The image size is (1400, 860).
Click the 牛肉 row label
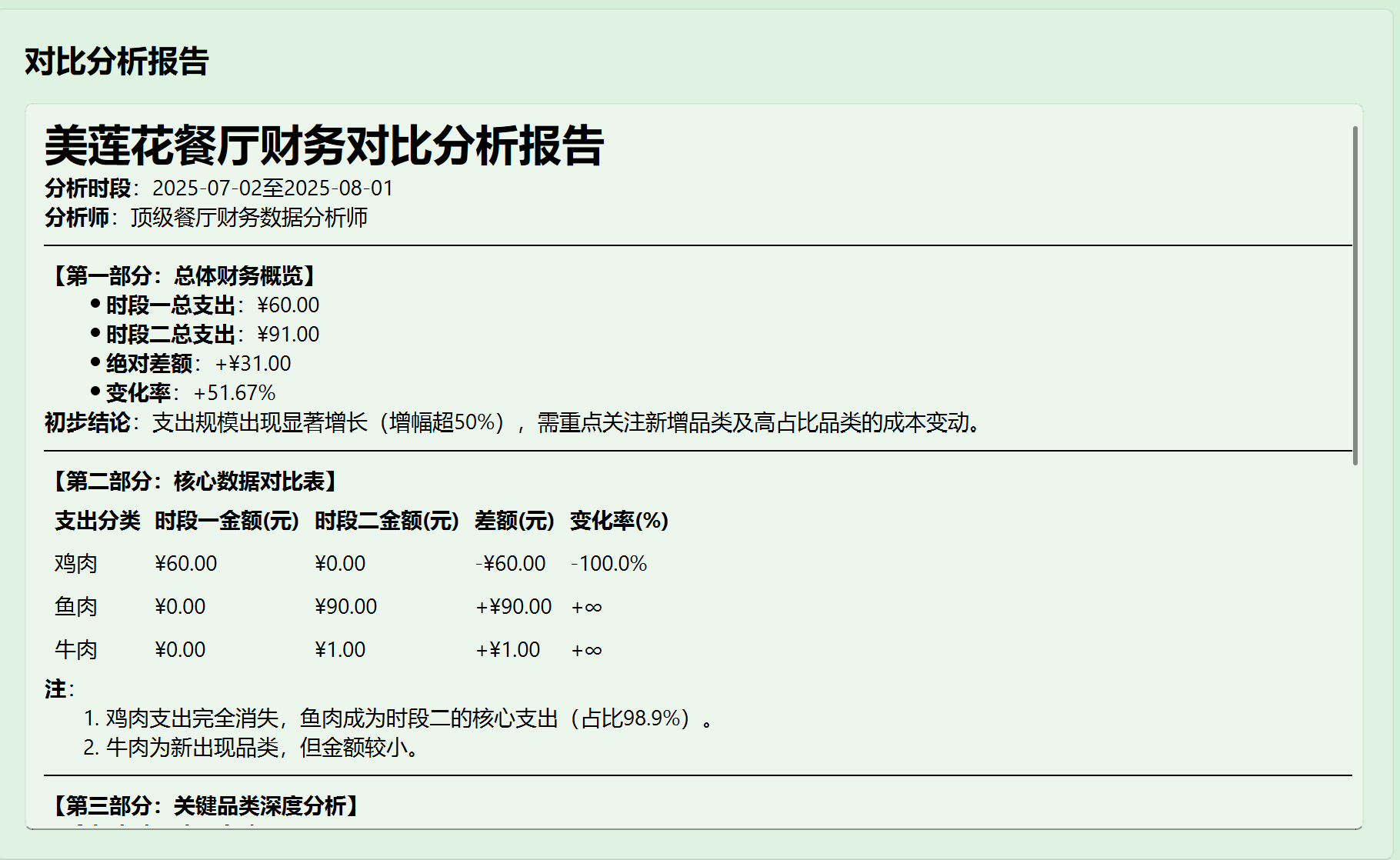pos(76,650)
